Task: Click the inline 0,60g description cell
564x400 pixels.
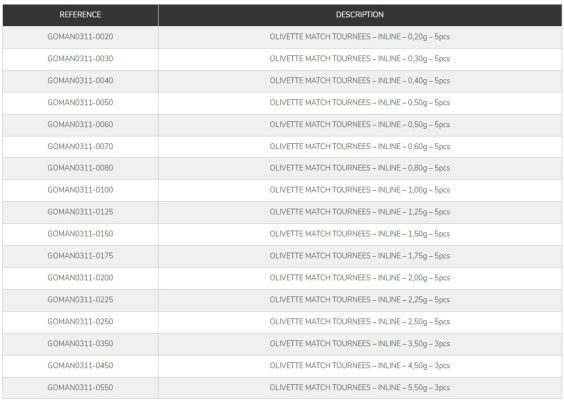Action: click(x=360, y=146)
